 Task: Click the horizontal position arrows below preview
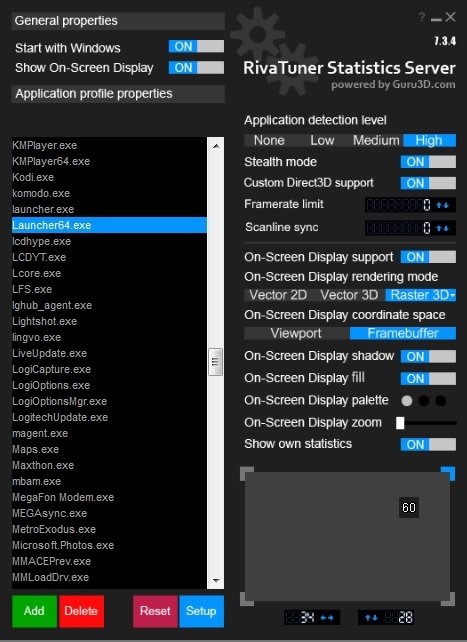click(x=327, y=617)
